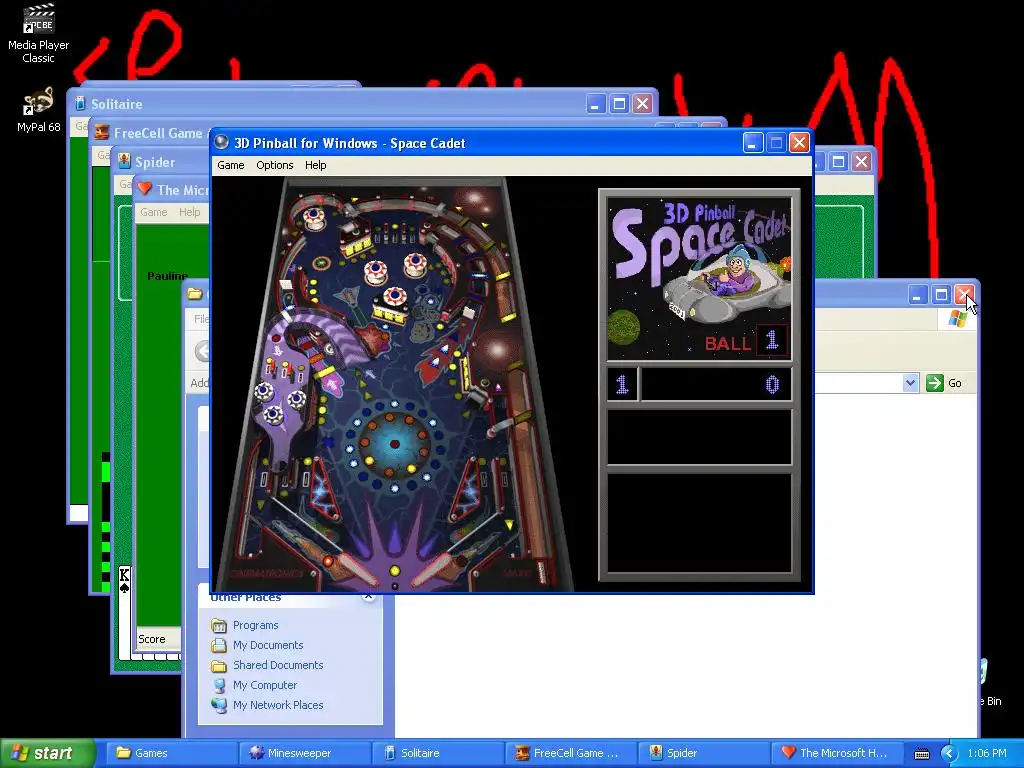The width and height of the screenshot is (1024, 768).
Task: Click the BALL 1 indicator in Pinball
Action: [x=745, y=341]
